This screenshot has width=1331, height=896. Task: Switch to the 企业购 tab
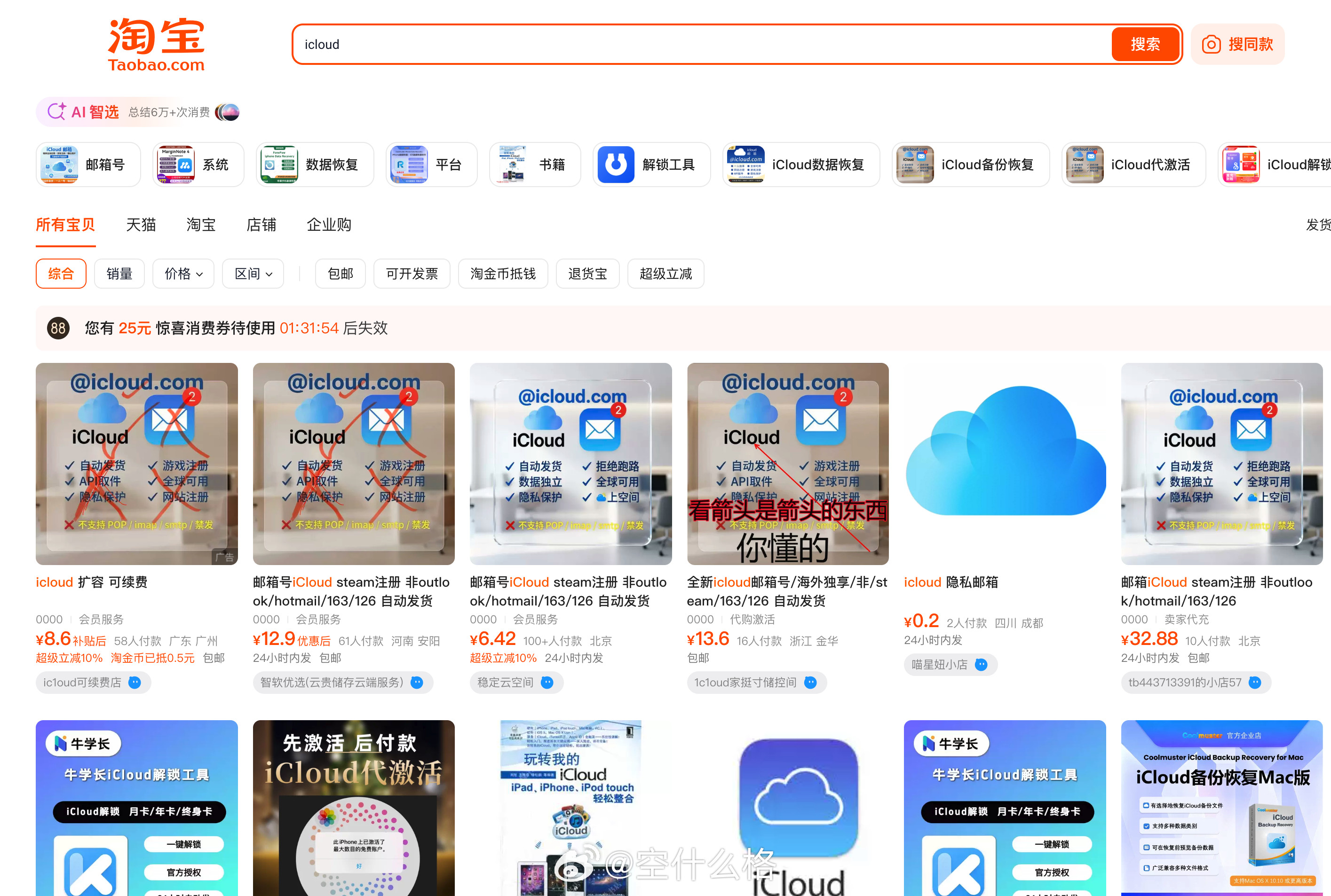point(329,225)
